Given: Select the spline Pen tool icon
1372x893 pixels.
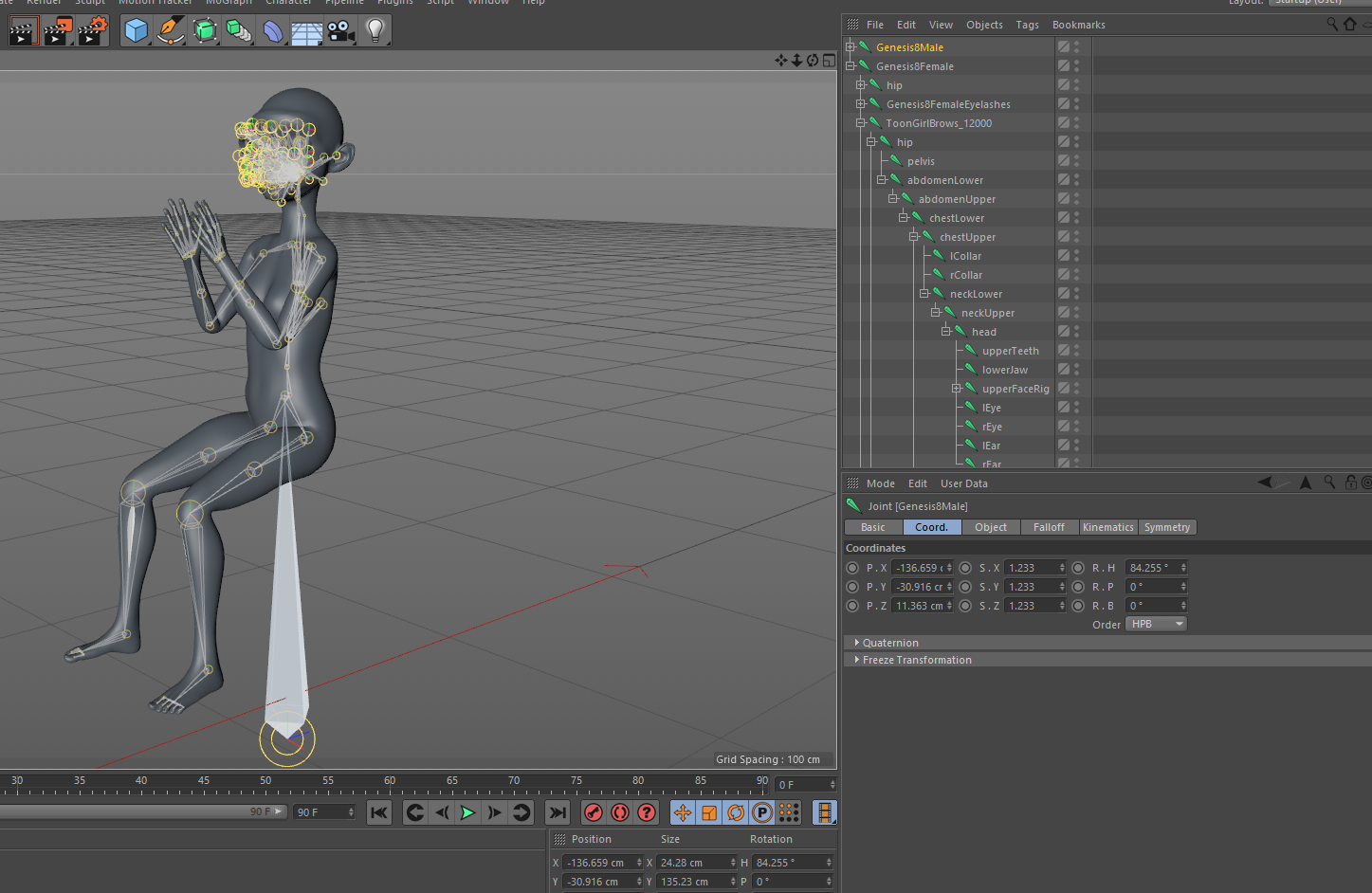Looking at the screenshot, I should [x=171, y=31].
